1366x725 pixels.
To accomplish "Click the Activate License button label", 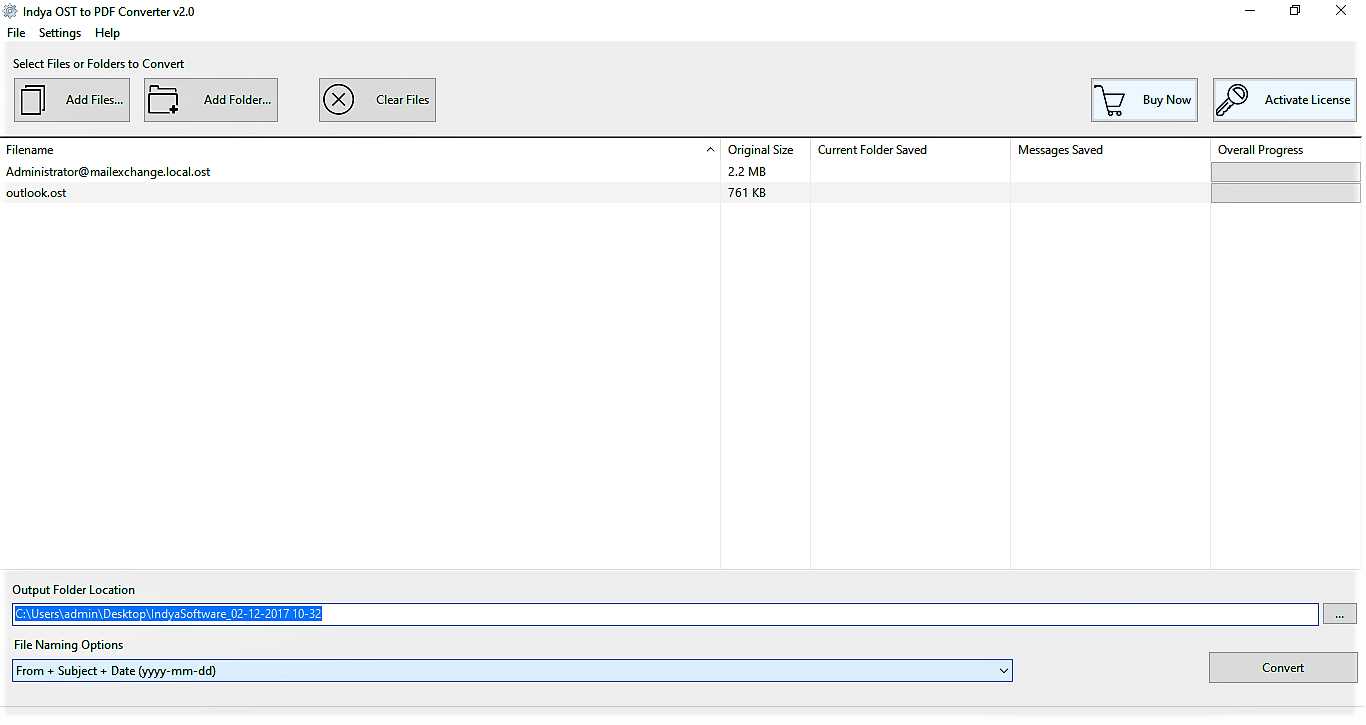I will [1307, 100].
